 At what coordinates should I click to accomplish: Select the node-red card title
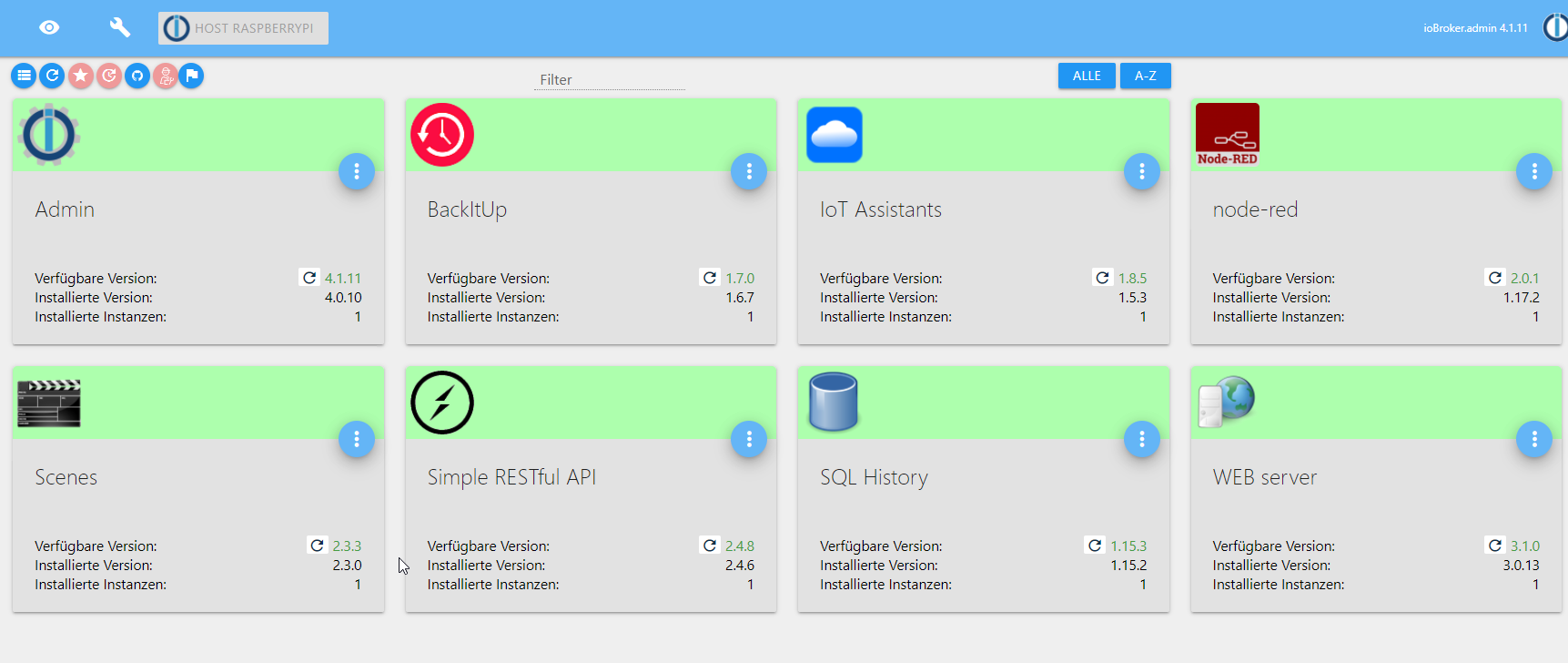[1255, 209]
